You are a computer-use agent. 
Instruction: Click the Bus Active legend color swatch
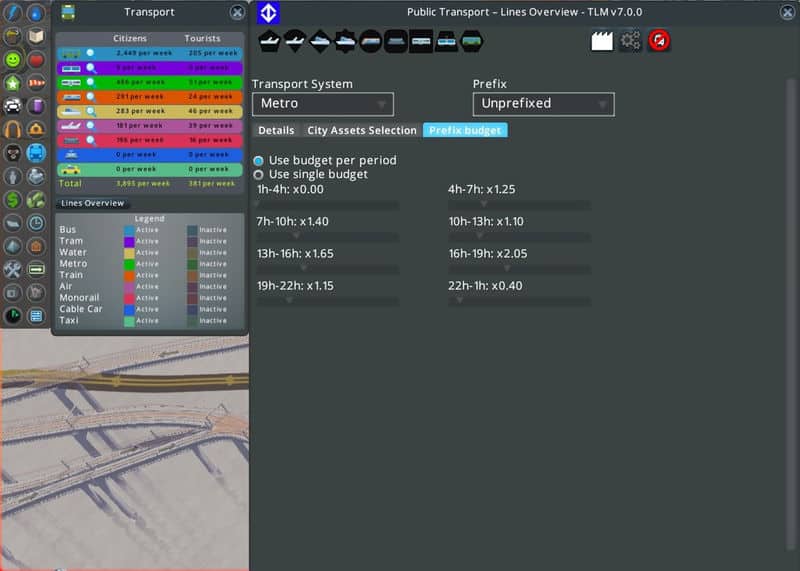pos(129,230)
